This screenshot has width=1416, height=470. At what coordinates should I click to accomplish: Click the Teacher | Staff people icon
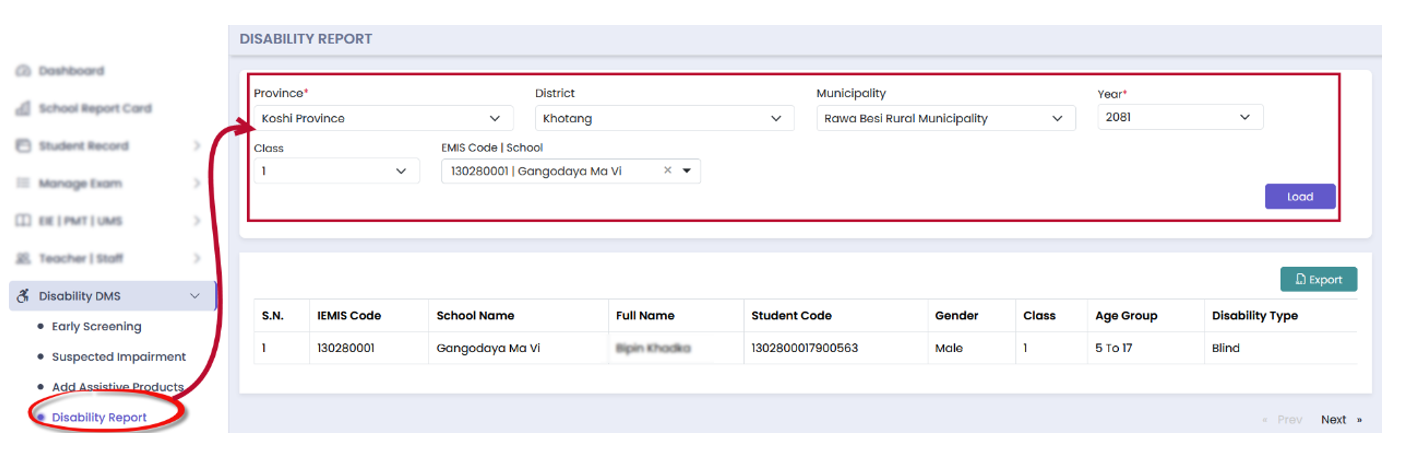tap(22, 258)
